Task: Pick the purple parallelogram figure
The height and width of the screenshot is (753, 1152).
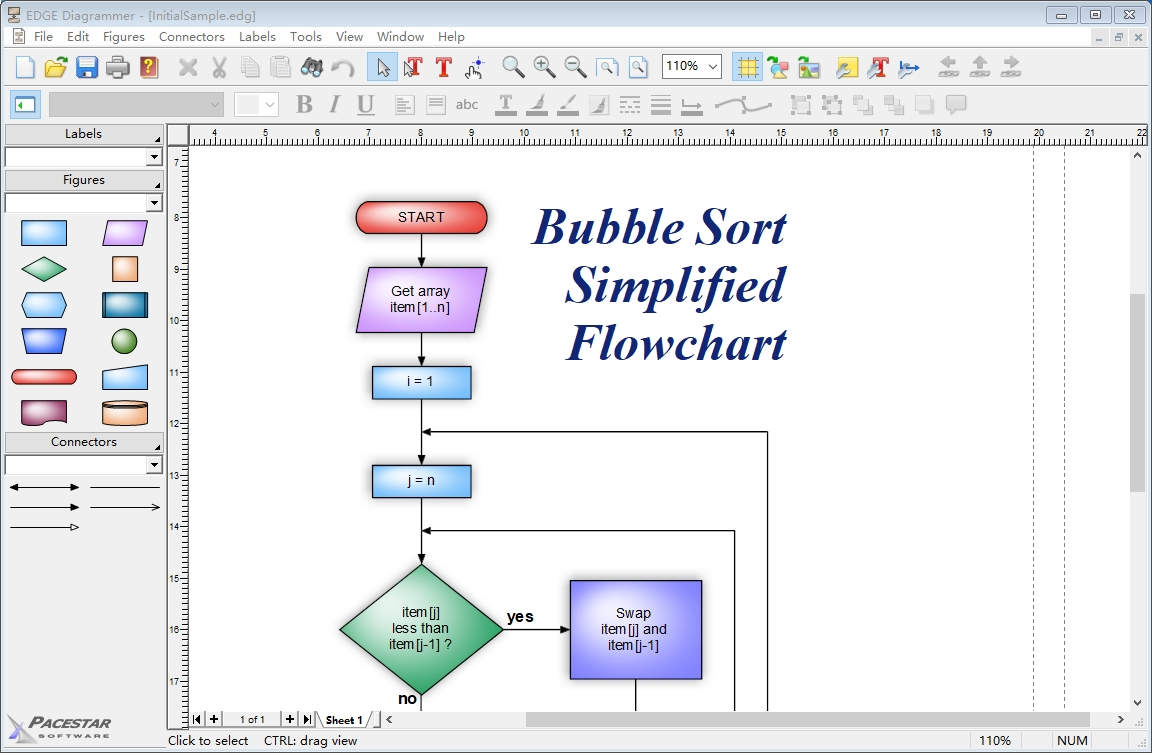Action: (125, 233)
